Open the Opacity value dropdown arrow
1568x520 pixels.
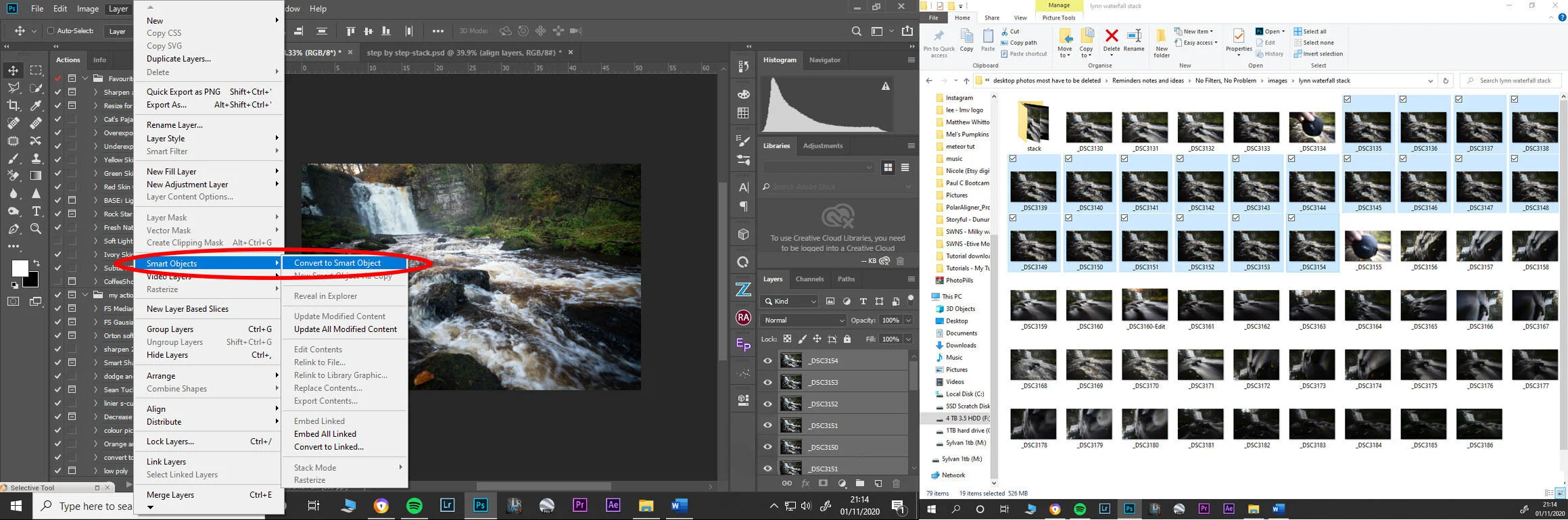[908, 321]
